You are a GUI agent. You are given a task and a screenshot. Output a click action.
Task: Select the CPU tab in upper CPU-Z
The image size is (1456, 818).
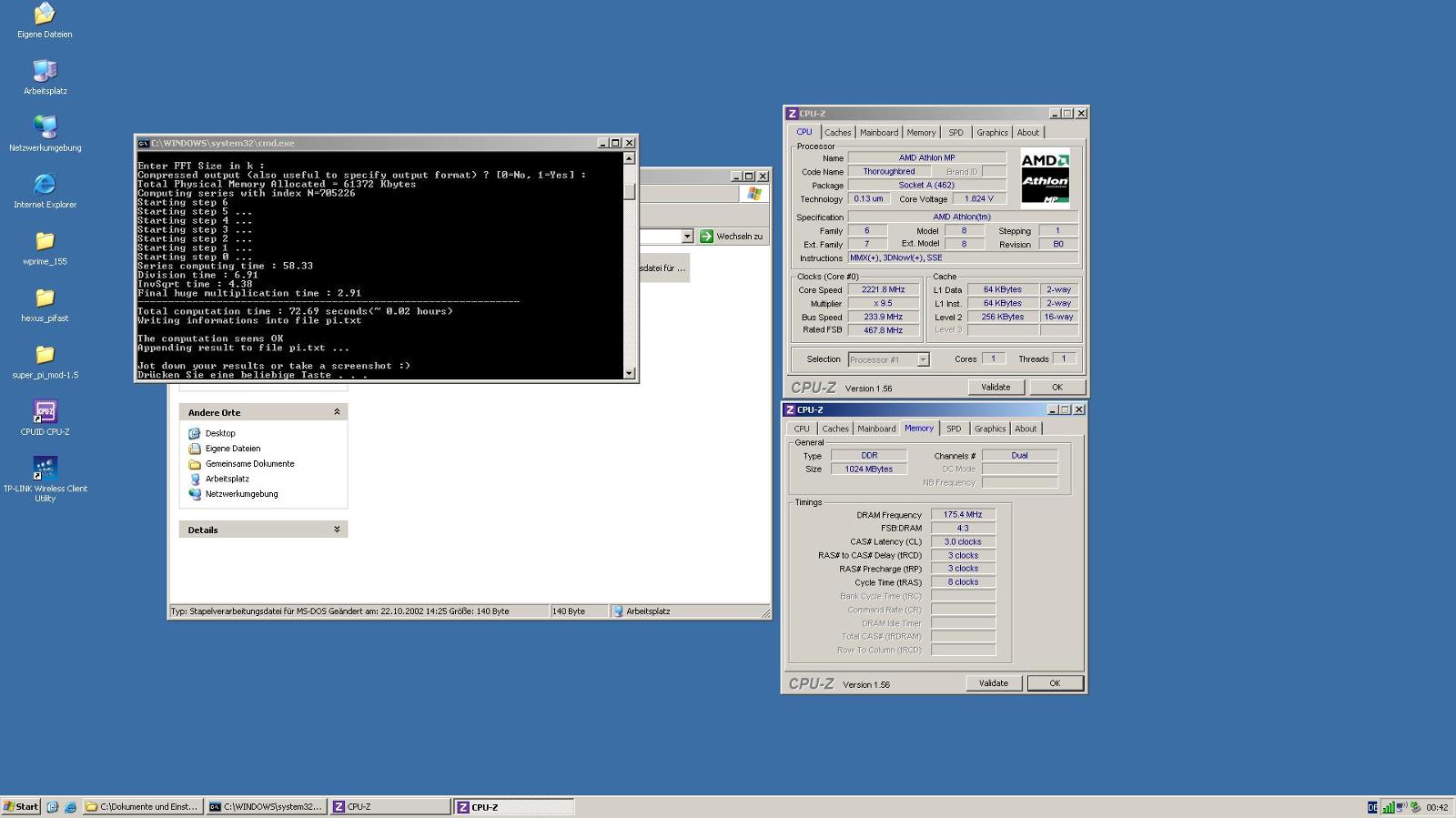[804, 132]
